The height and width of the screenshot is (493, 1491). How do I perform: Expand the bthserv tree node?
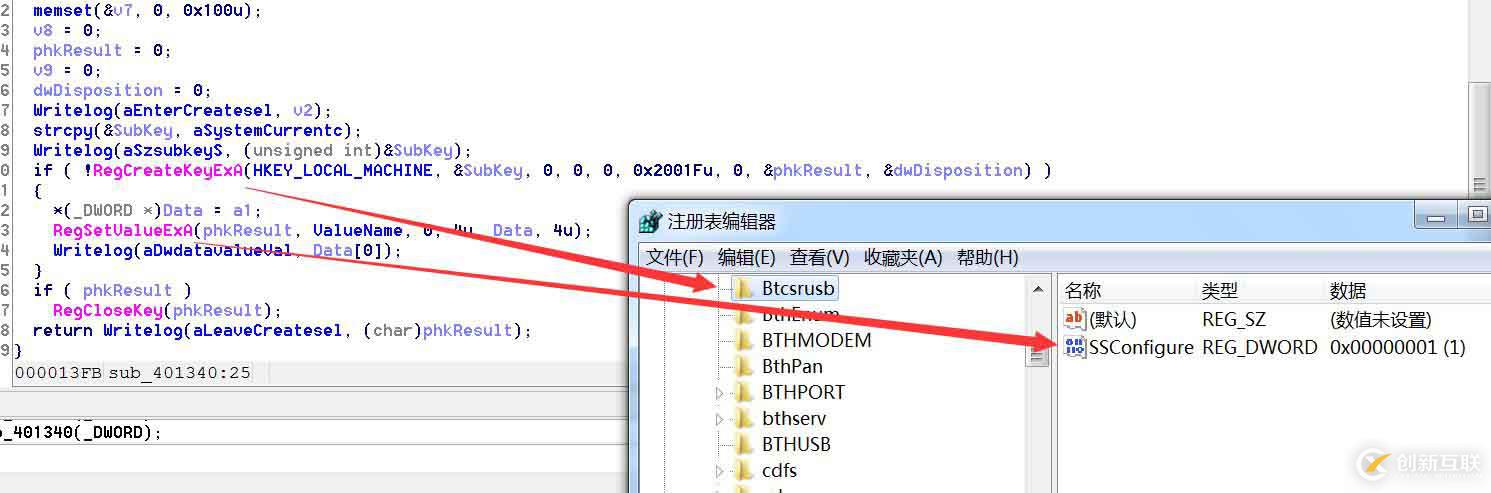[720, 419]
